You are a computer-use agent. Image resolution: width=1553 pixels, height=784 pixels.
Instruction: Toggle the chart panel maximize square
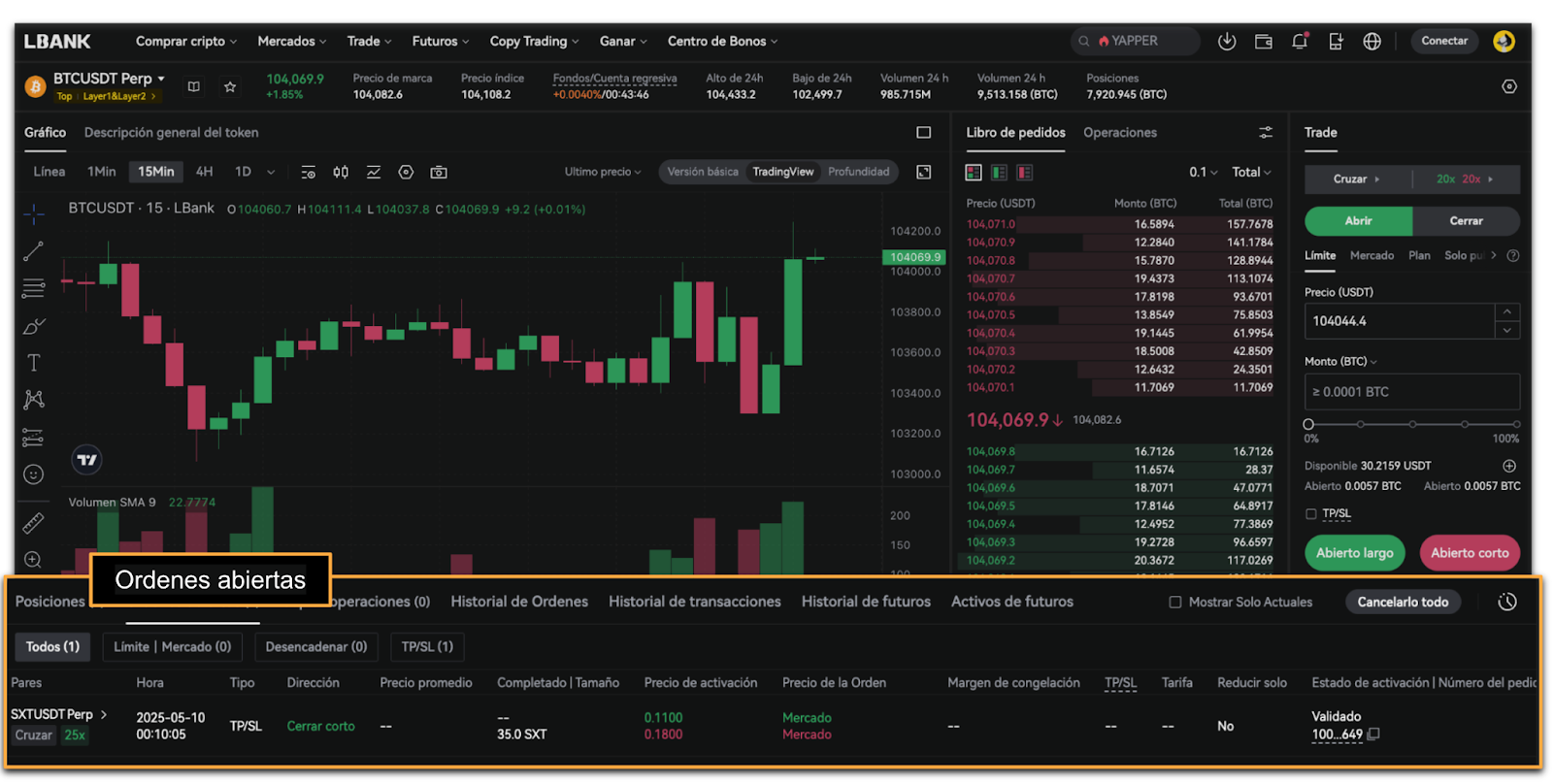click(924, 132)
